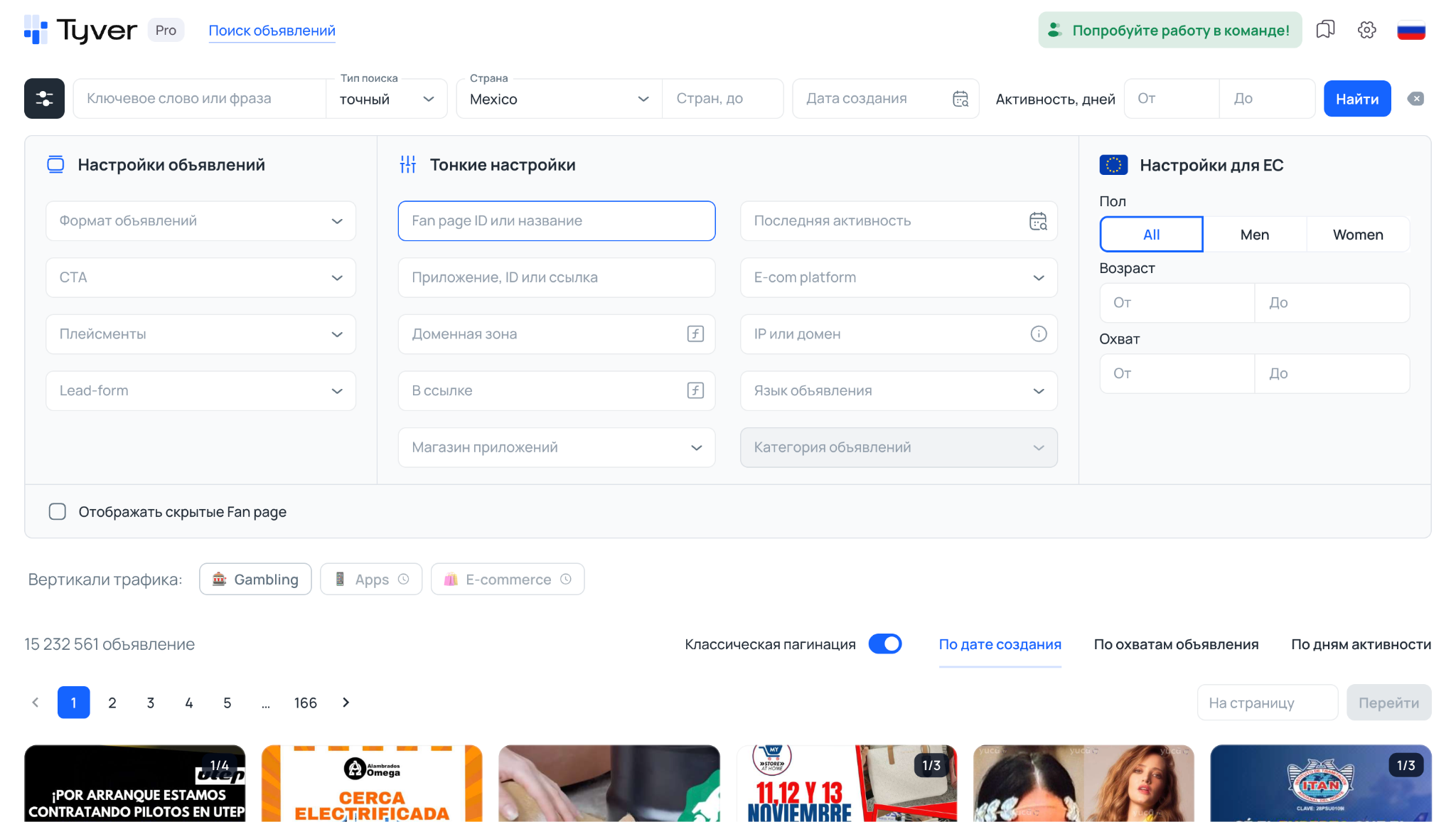Open the calendar picker in Дата создания field
Image resolution: width=1456 pixels, height=822 pixels.
click(960, 98)
